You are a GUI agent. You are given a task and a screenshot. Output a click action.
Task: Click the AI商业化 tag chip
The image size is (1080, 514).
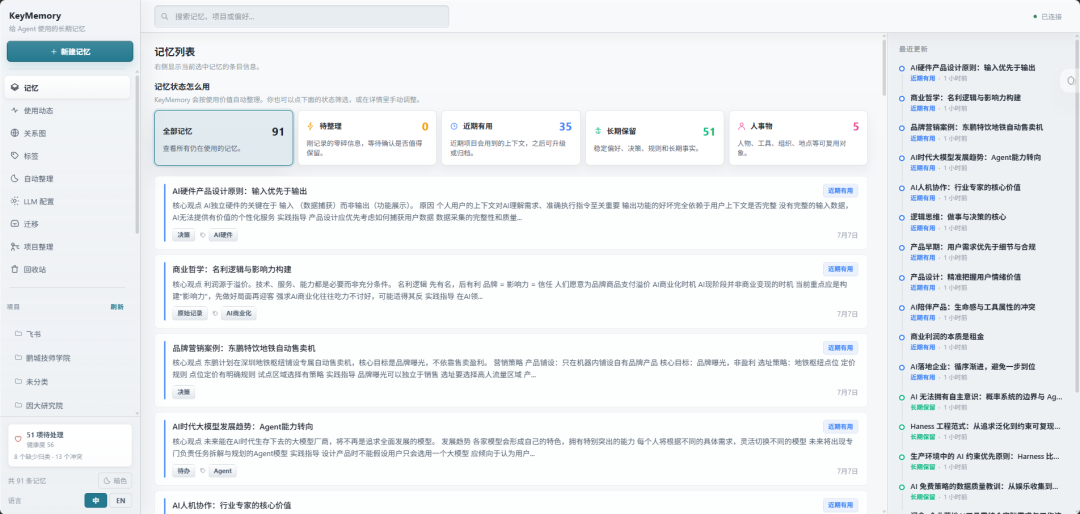click(x=238, y=313)
